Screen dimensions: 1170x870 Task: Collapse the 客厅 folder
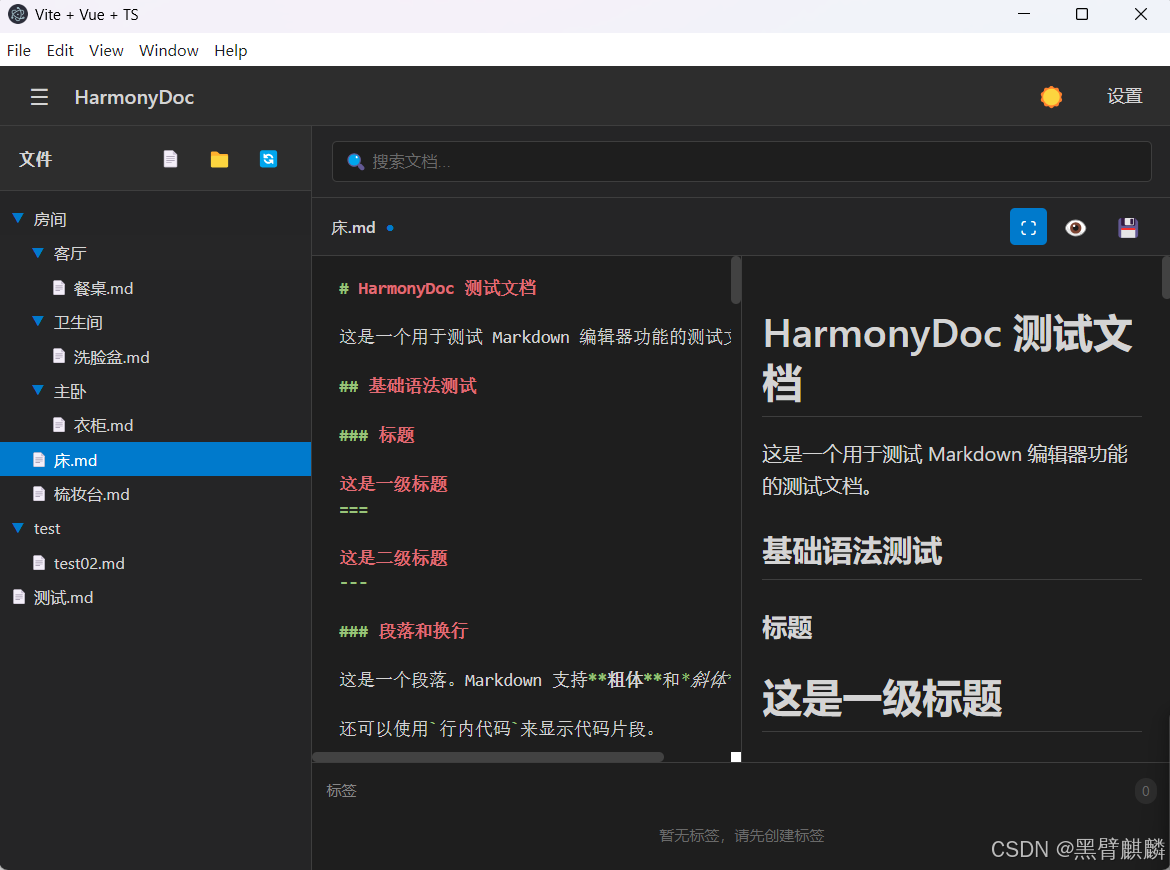[38, 253]
